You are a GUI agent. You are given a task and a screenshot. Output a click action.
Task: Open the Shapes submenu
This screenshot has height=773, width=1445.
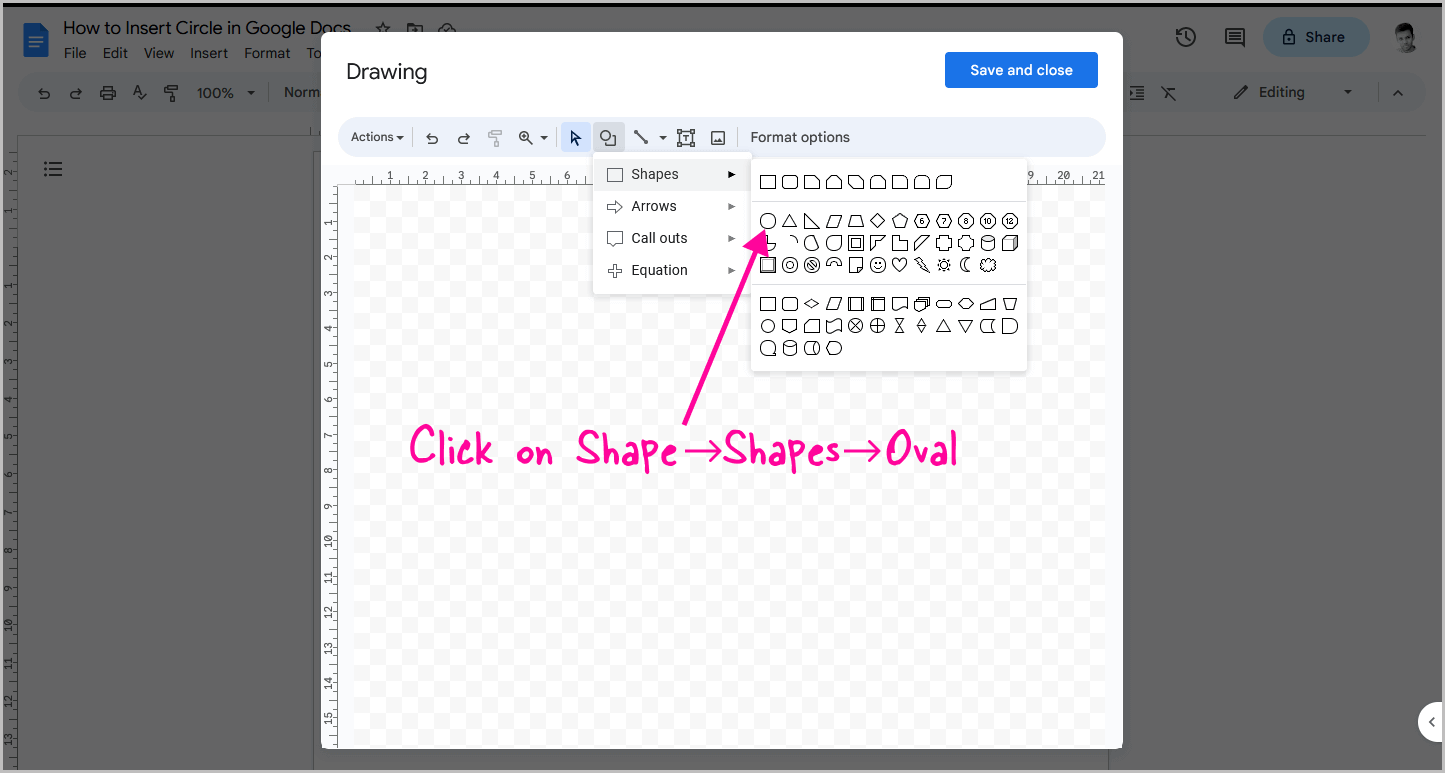672,174
